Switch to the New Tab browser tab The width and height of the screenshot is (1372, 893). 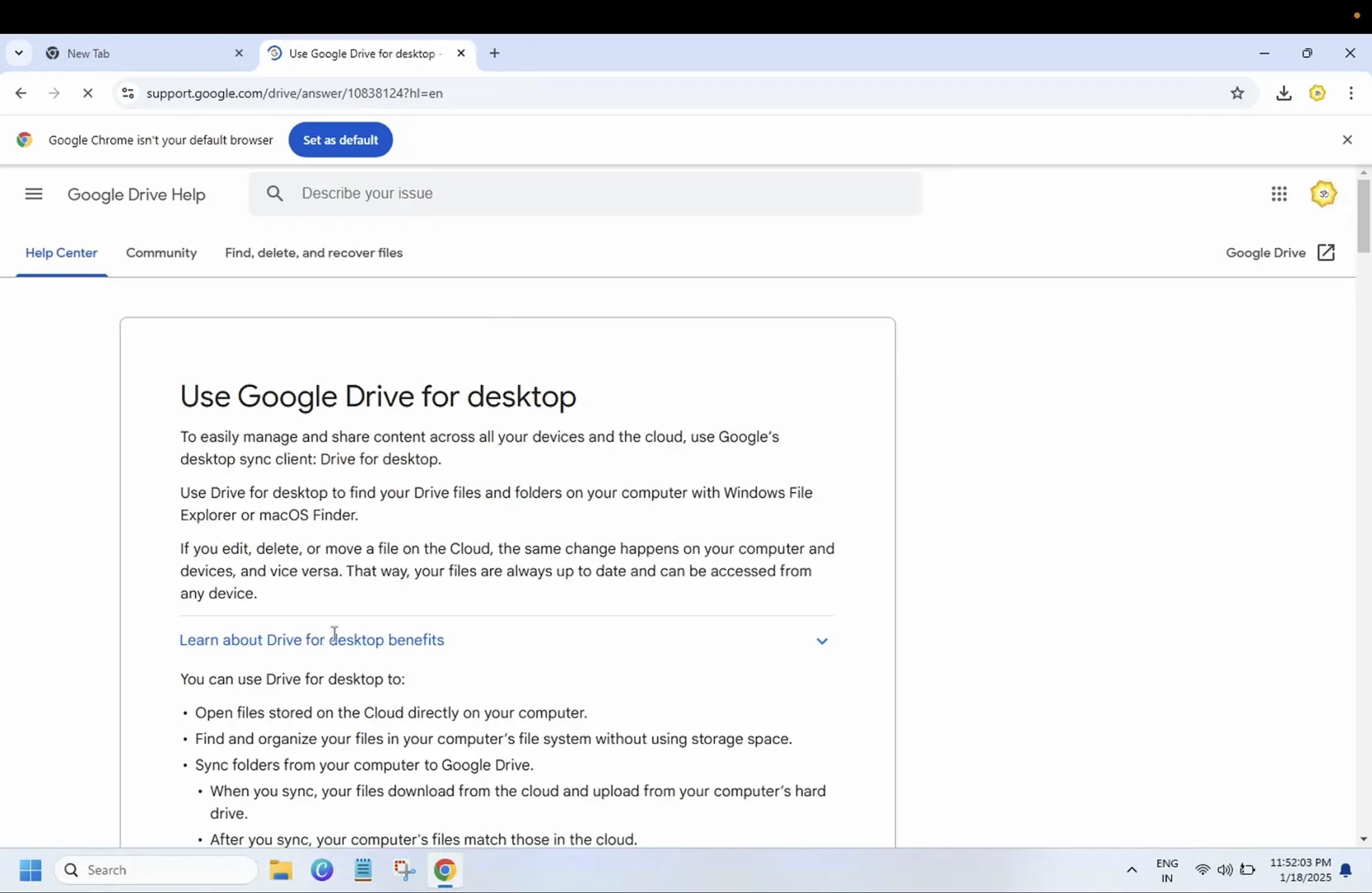tap(145, 53)
